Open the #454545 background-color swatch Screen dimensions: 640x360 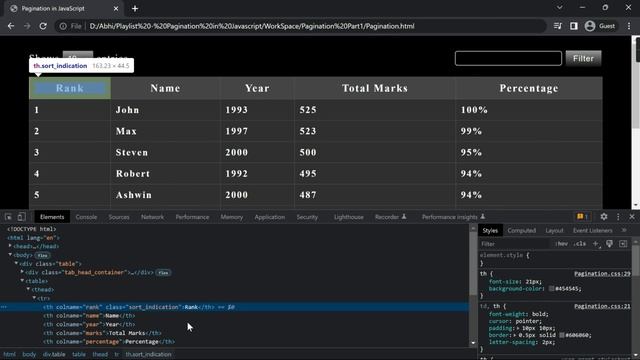(551, 289)
